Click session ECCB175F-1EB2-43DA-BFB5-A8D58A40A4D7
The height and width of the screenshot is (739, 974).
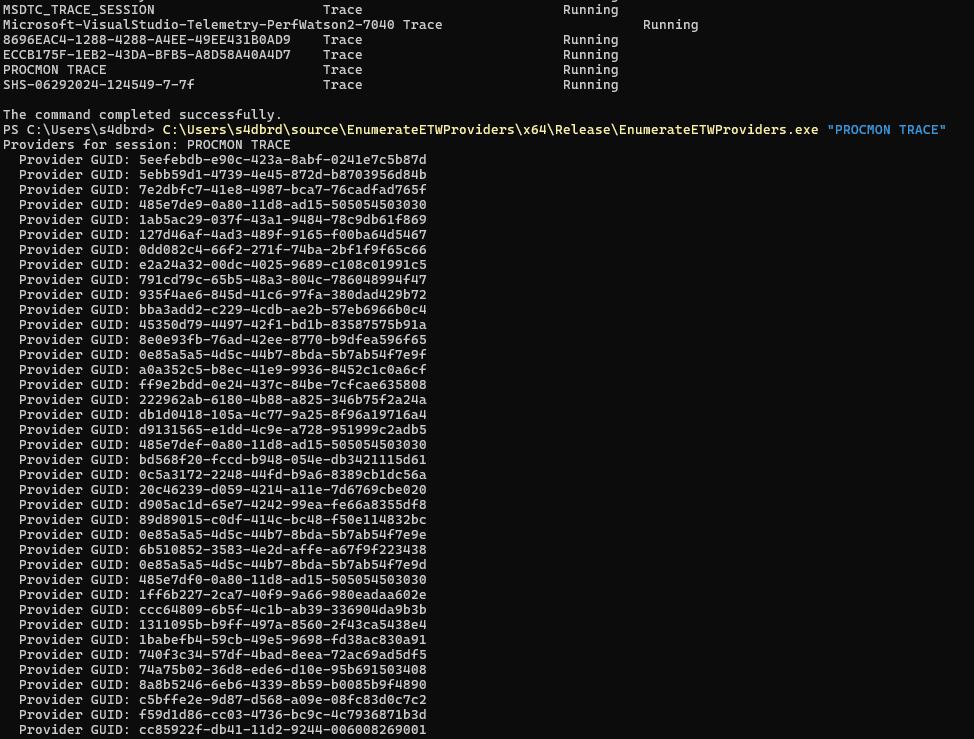coord(147,55)
